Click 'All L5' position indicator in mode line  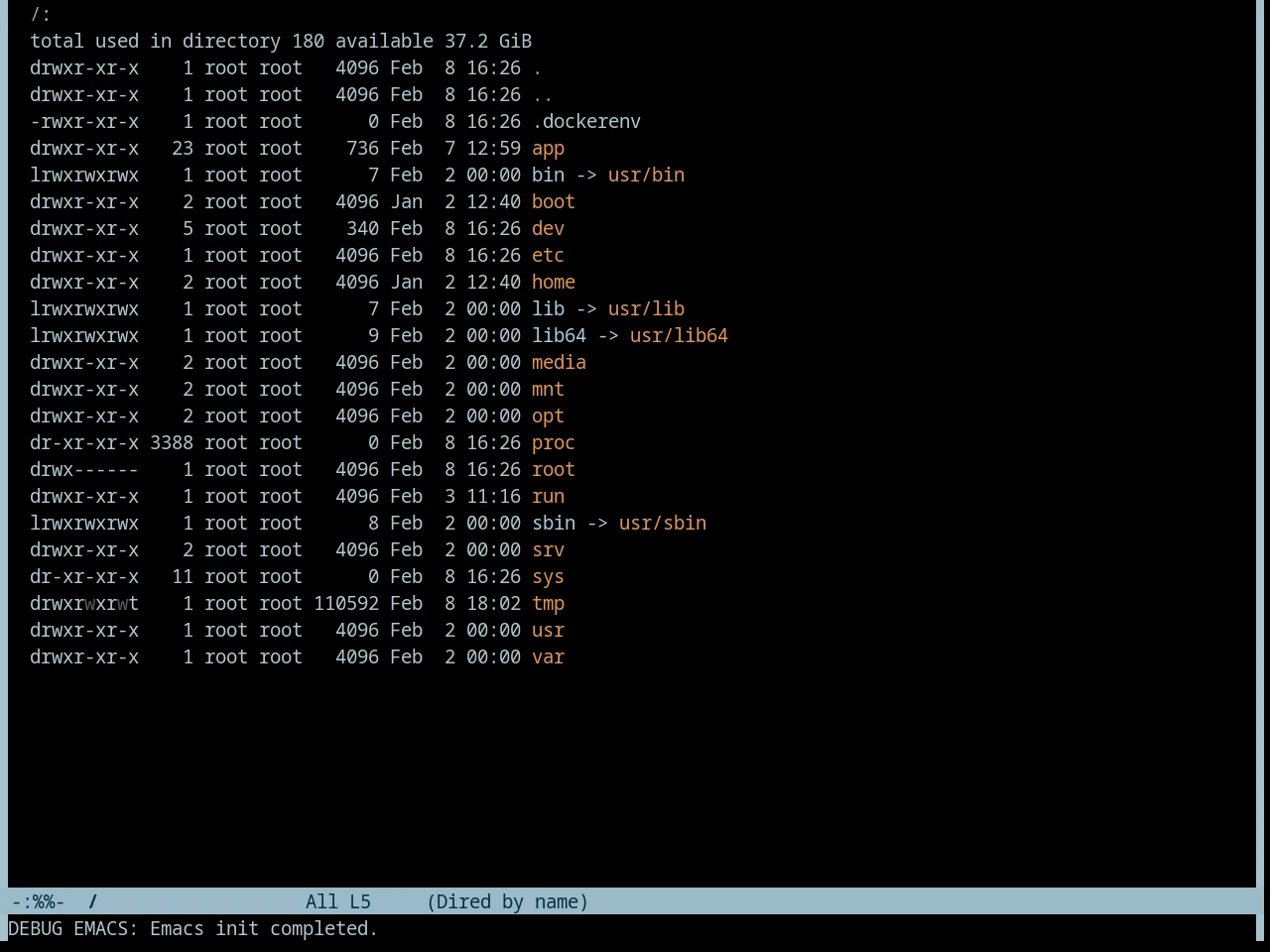(338, 902)
